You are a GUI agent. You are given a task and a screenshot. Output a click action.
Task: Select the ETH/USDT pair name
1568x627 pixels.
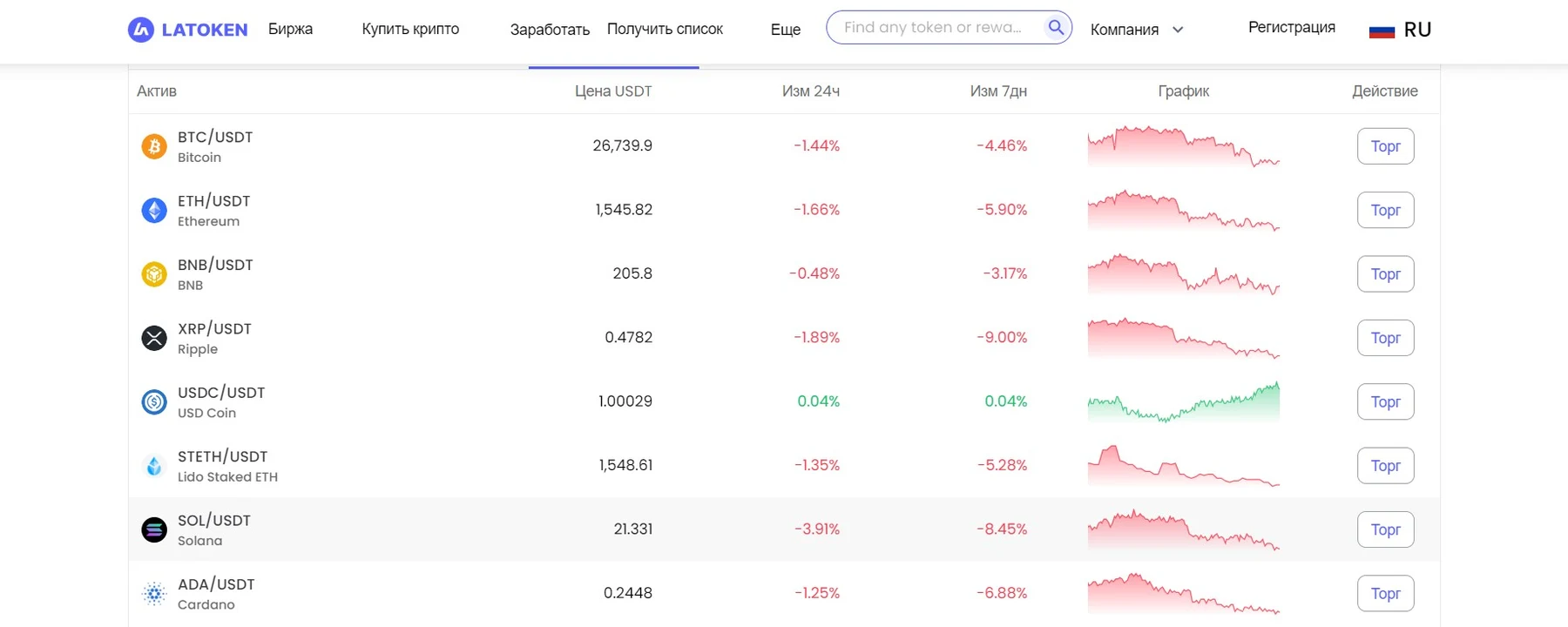coord(214,201)
